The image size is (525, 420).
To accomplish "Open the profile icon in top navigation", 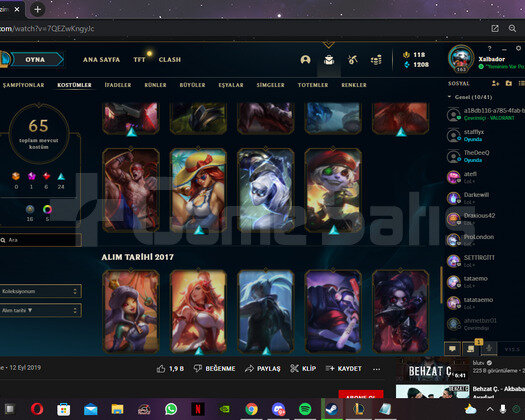I will coord(305,60).
